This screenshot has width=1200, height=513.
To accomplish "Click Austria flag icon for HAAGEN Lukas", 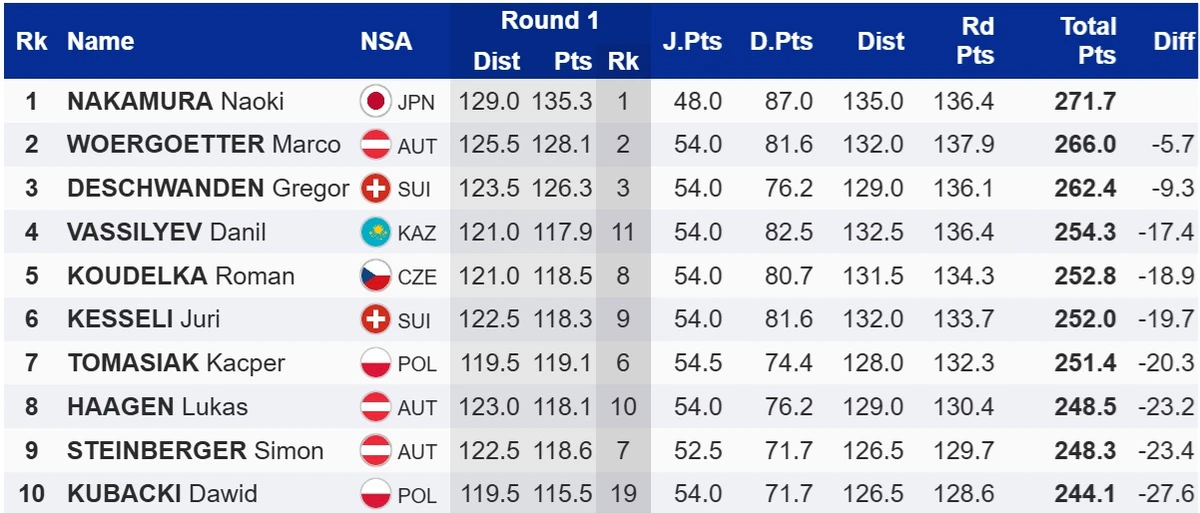I will 375,407.
